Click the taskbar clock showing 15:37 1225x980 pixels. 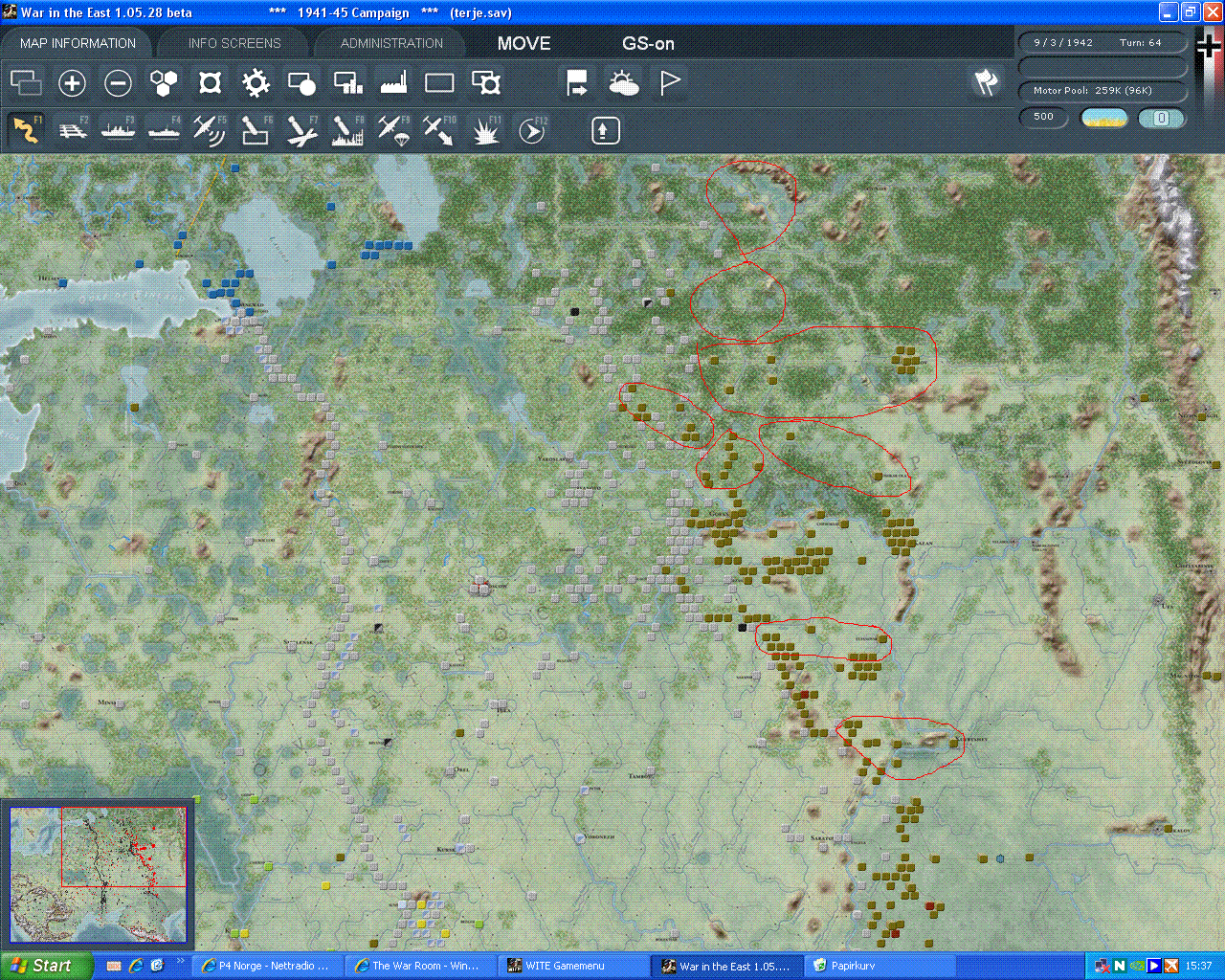click(x=1198, y=966)
